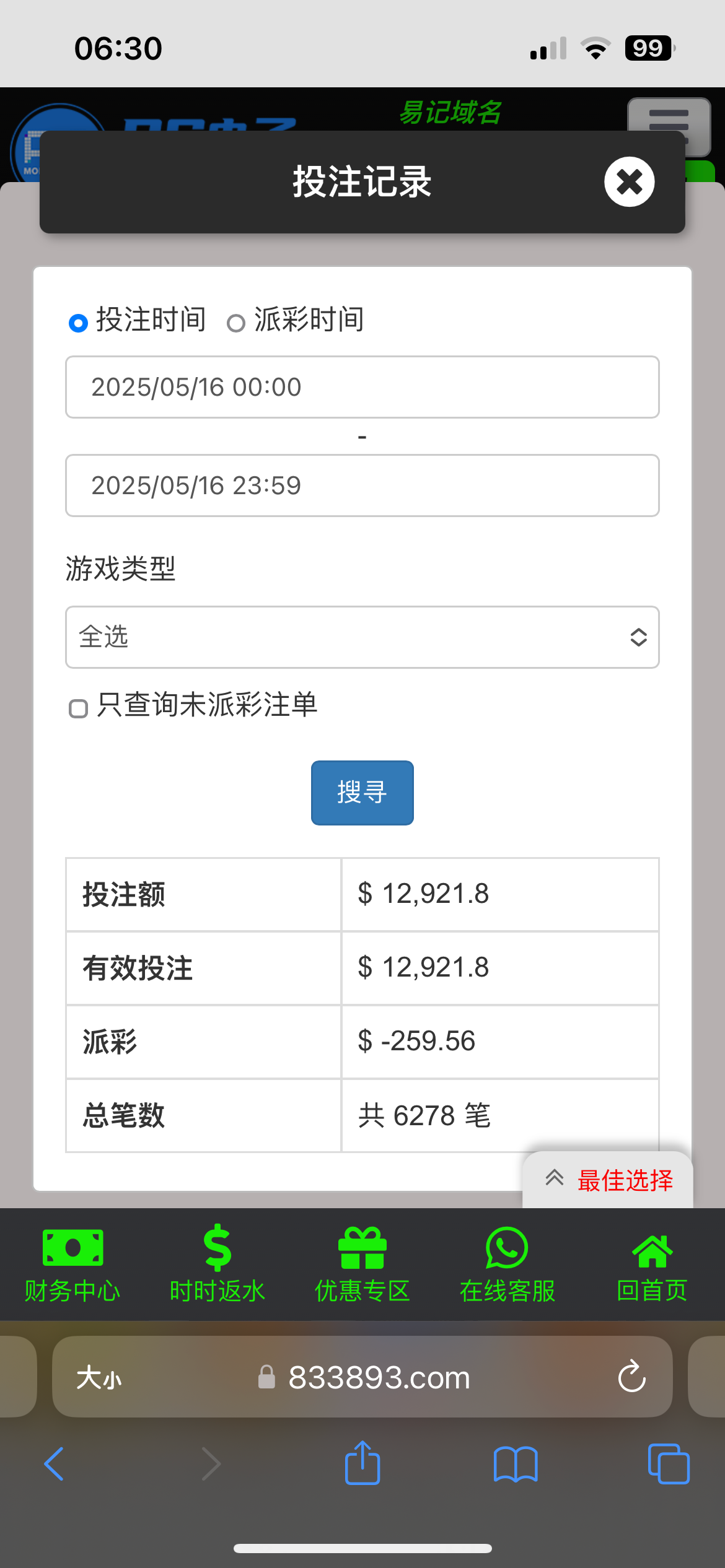Close the 投注记录 dialog
The image size is (725, 1568).
(x=629, y=182)
